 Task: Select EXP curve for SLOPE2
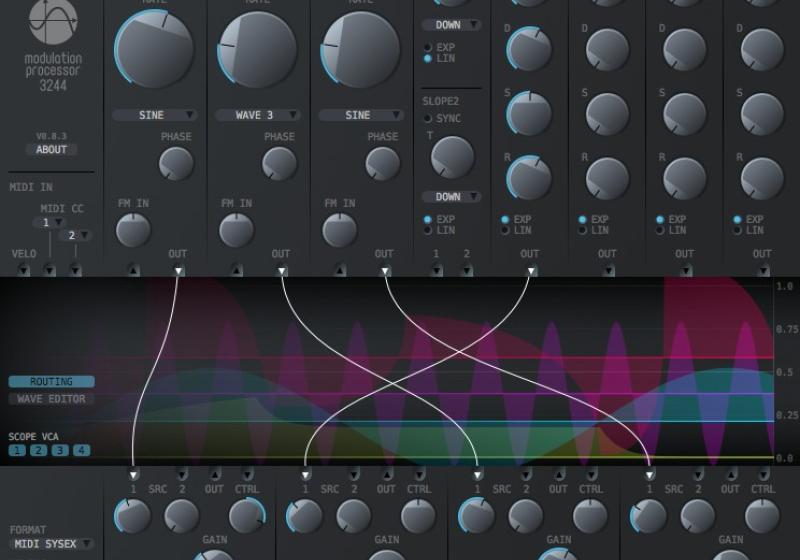pos(429,219)
